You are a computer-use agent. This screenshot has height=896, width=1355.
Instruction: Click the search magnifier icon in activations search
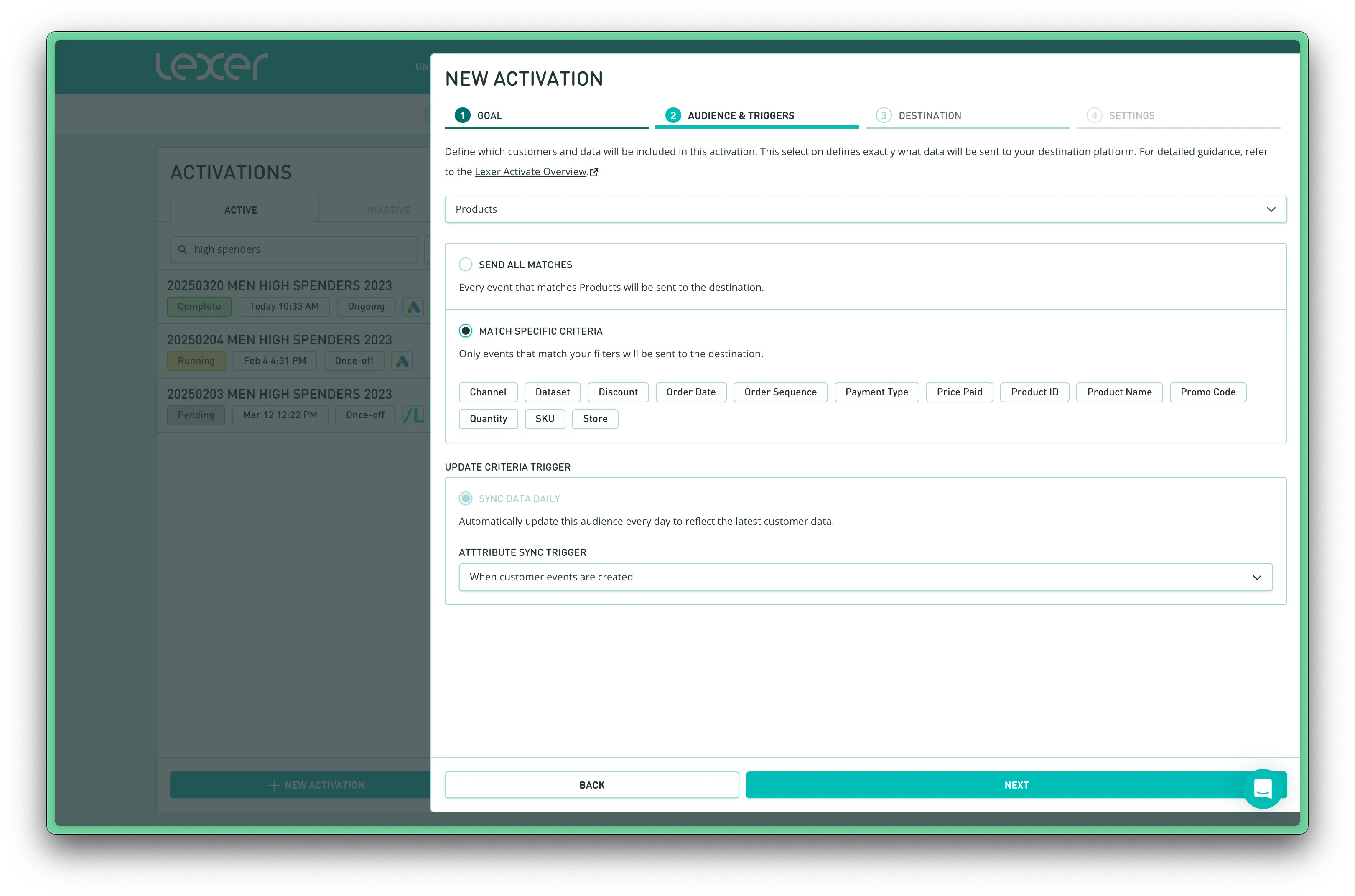(183, 250)
